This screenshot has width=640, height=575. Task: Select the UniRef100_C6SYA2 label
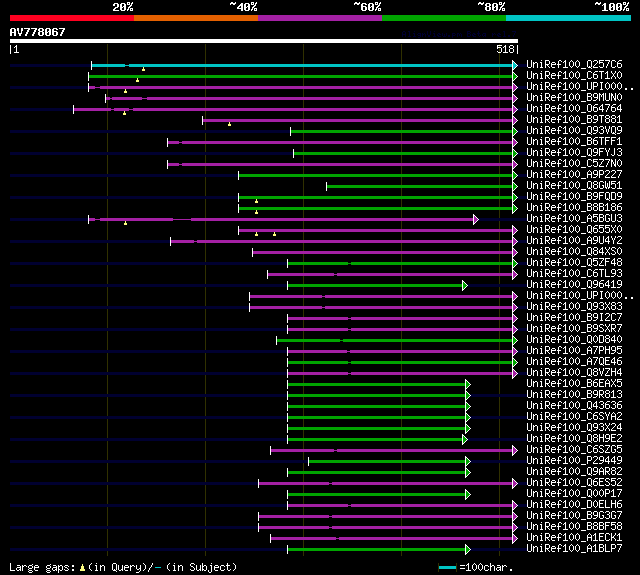574,417
